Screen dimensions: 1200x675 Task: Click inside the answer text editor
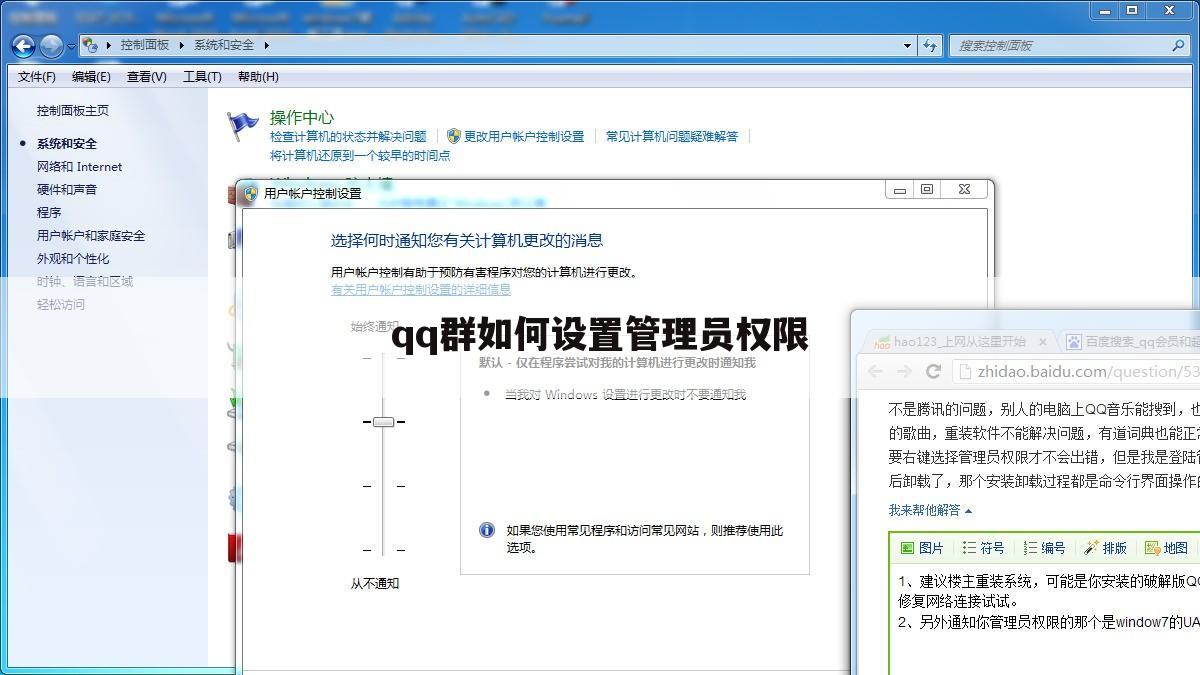tap(1045, 620)
